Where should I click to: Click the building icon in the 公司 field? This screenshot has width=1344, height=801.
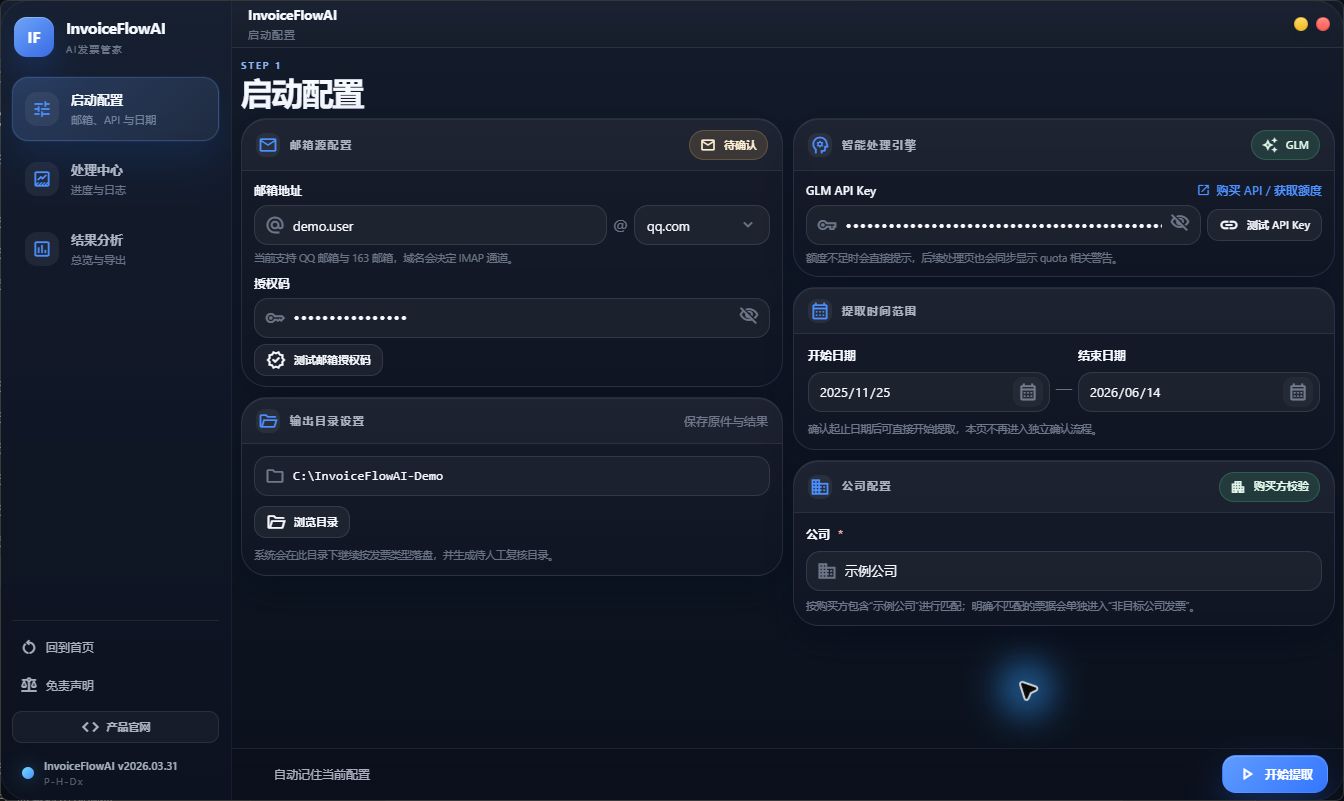[827, 571]
